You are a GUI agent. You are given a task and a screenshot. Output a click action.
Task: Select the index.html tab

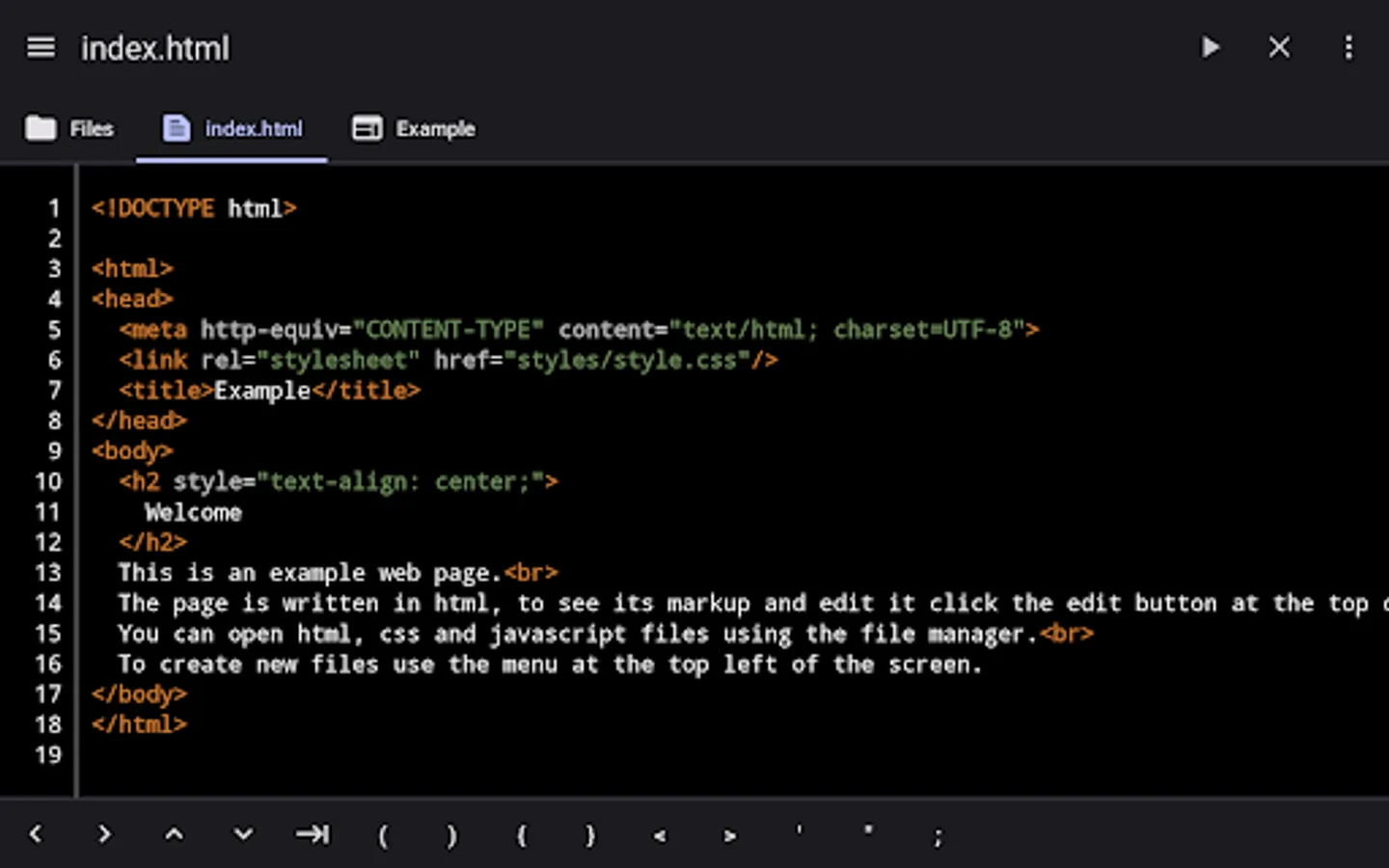click(232, 128)
